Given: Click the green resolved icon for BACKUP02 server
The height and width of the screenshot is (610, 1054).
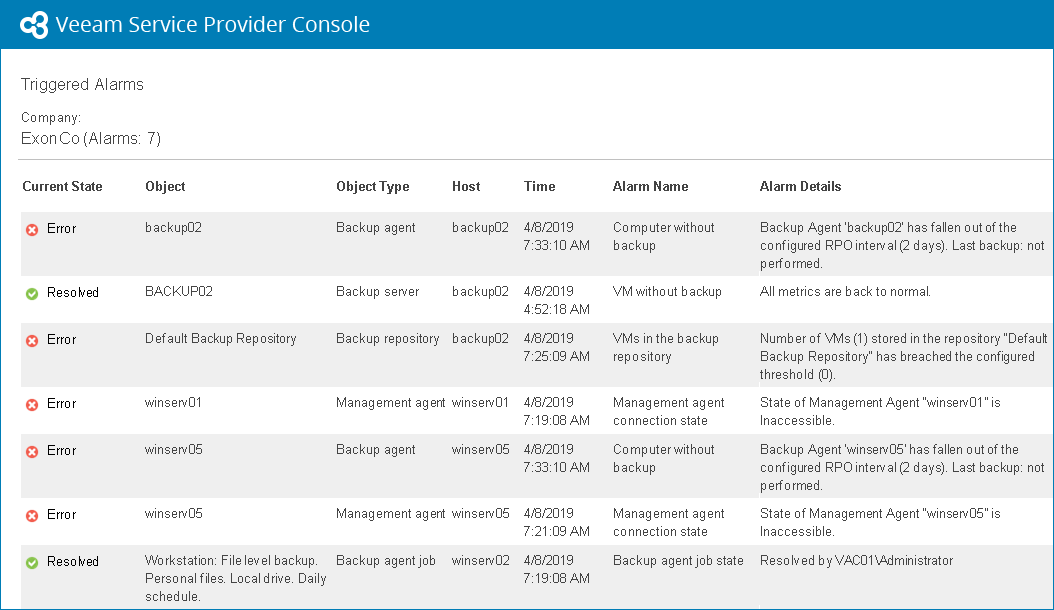Looking at the screenshot, I should [x=32, y=293].
